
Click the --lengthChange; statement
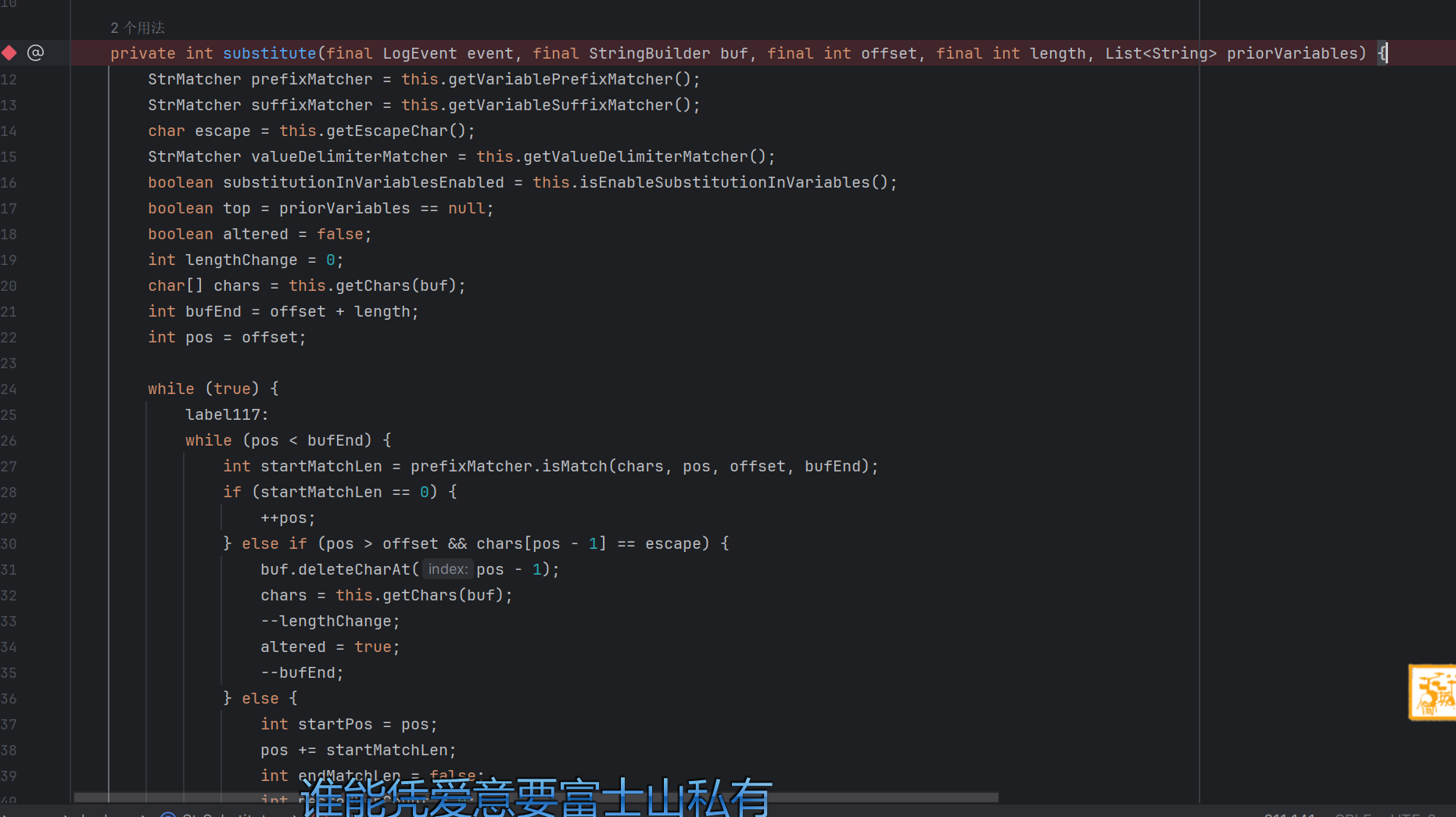[x=330, y=621]
